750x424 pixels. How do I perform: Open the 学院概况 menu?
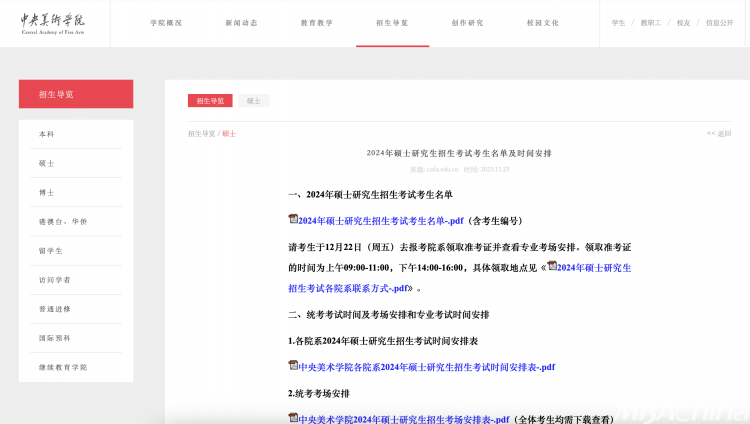click(x=166, y=23)
